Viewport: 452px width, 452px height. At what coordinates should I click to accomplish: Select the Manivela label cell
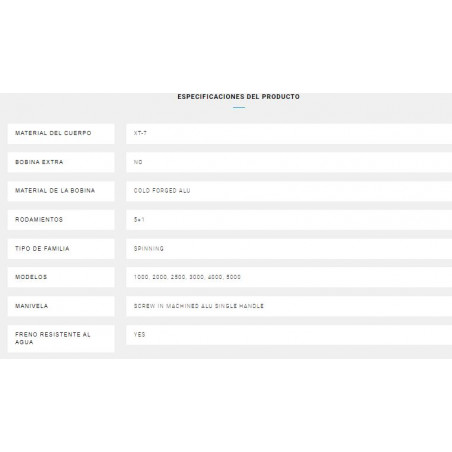pos(61,306)
